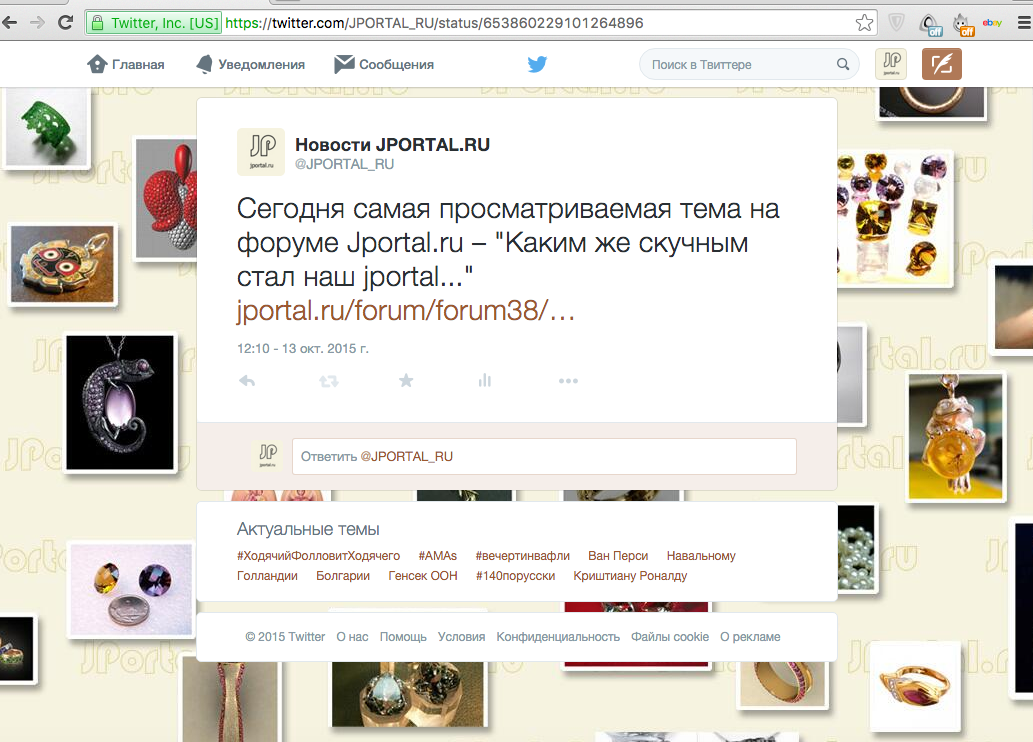Reload the page with the refresh icon
The image size is (1033, 742).
pos(65,22)
